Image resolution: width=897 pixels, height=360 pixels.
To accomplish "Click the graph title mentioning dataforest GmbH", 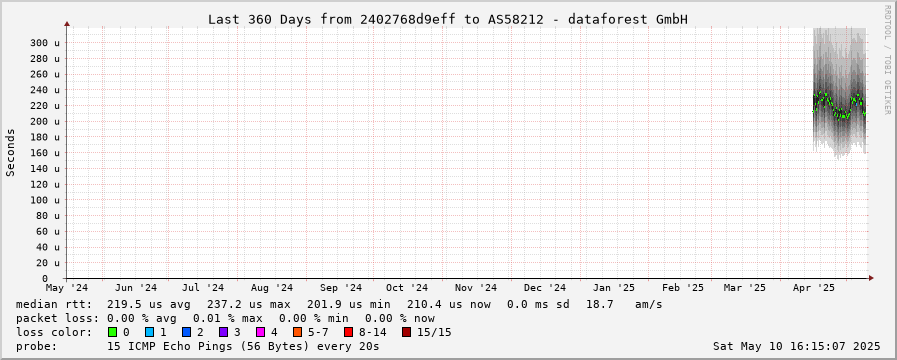I will [448, 19].
